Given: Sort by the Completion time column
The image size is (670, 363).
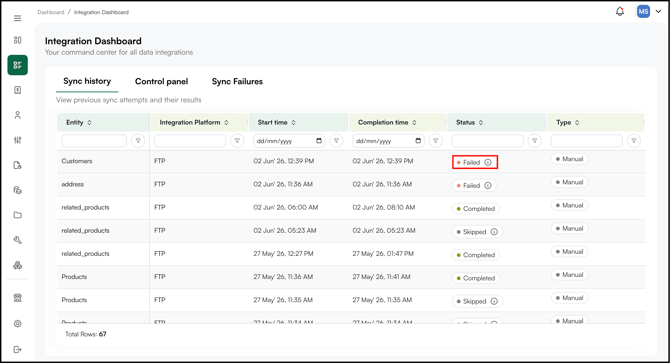Looking at the screenshot, I should tap(414, 123).
